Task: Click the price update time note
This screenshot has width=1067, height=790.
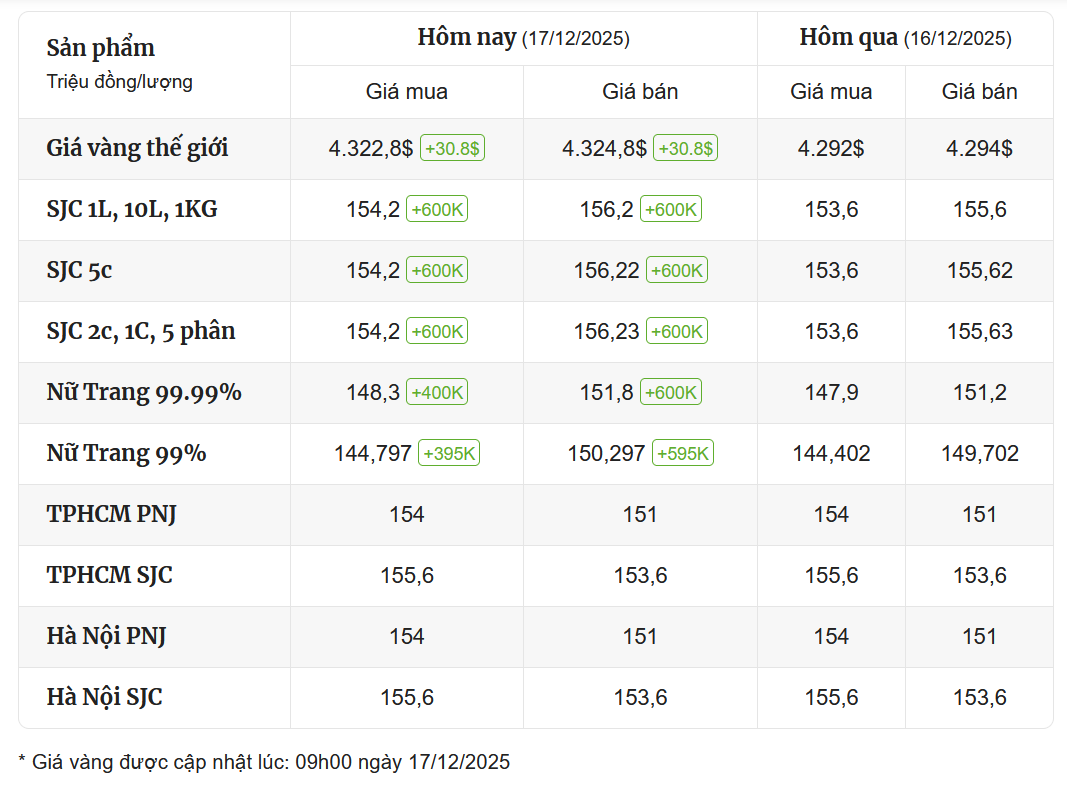Action: (x=264, y=763)
